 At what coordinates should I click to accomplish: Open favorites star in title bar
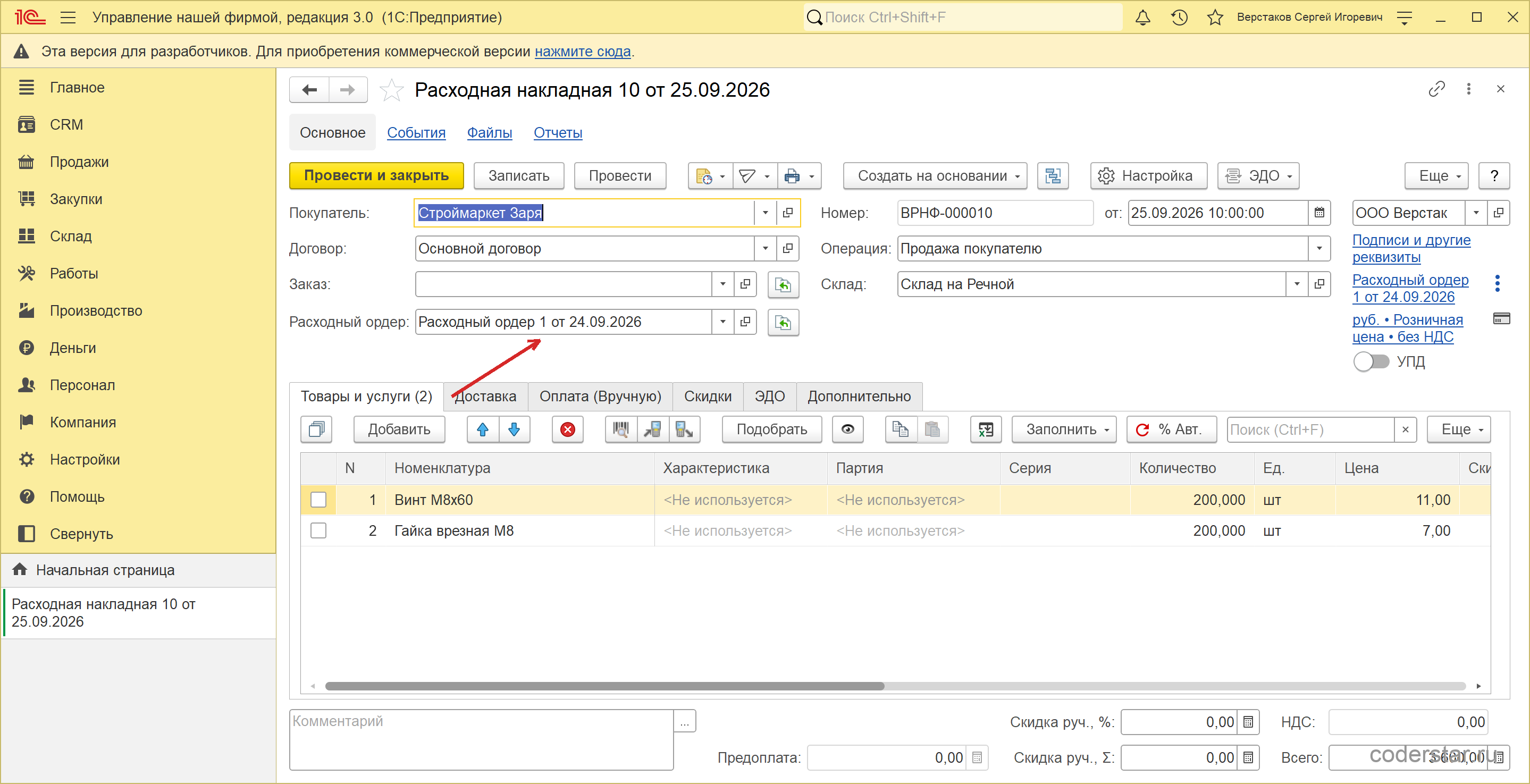[x=1215, y=17]
